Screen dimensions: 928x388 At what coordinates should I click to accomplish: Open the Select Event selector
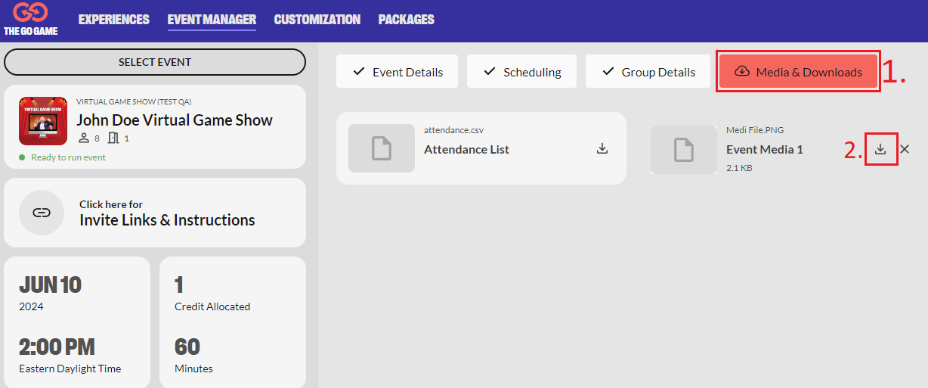coord(155,62)
